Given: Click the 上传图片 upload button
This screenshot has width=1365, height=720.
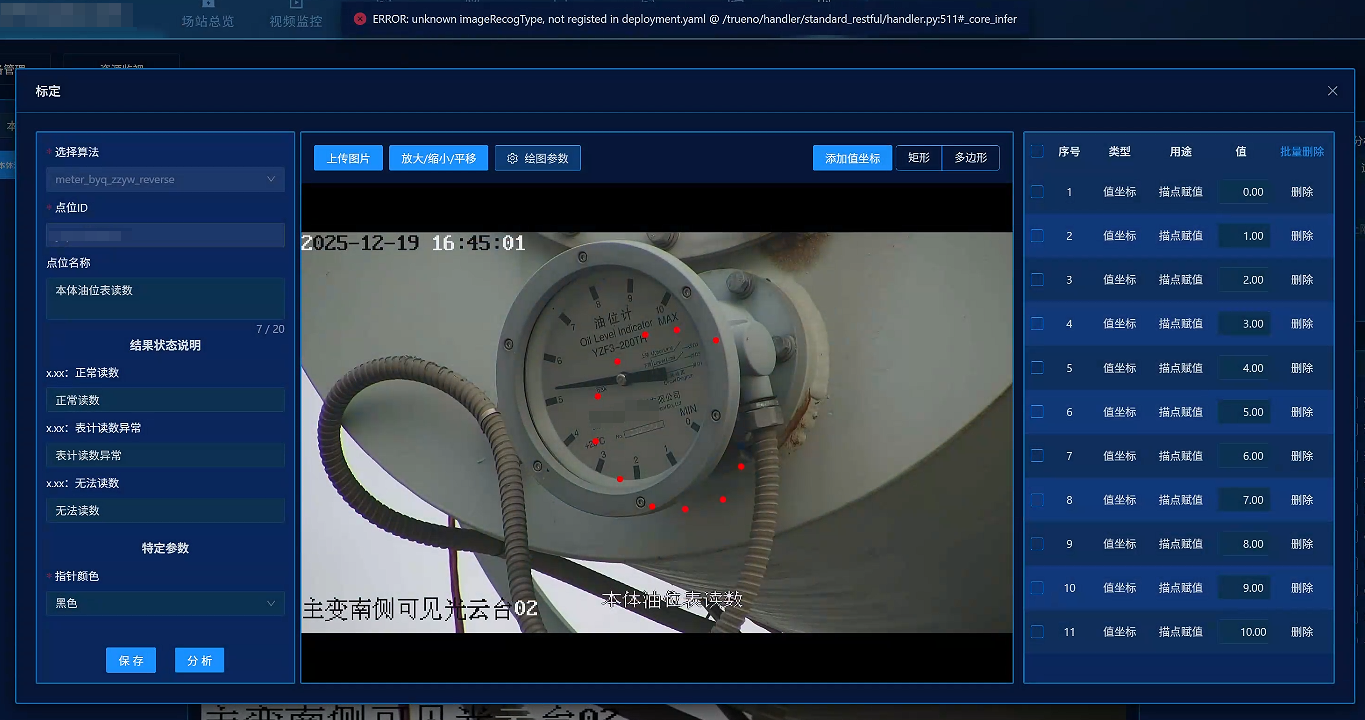Looking at the screenshot, I should click(348, 158).
